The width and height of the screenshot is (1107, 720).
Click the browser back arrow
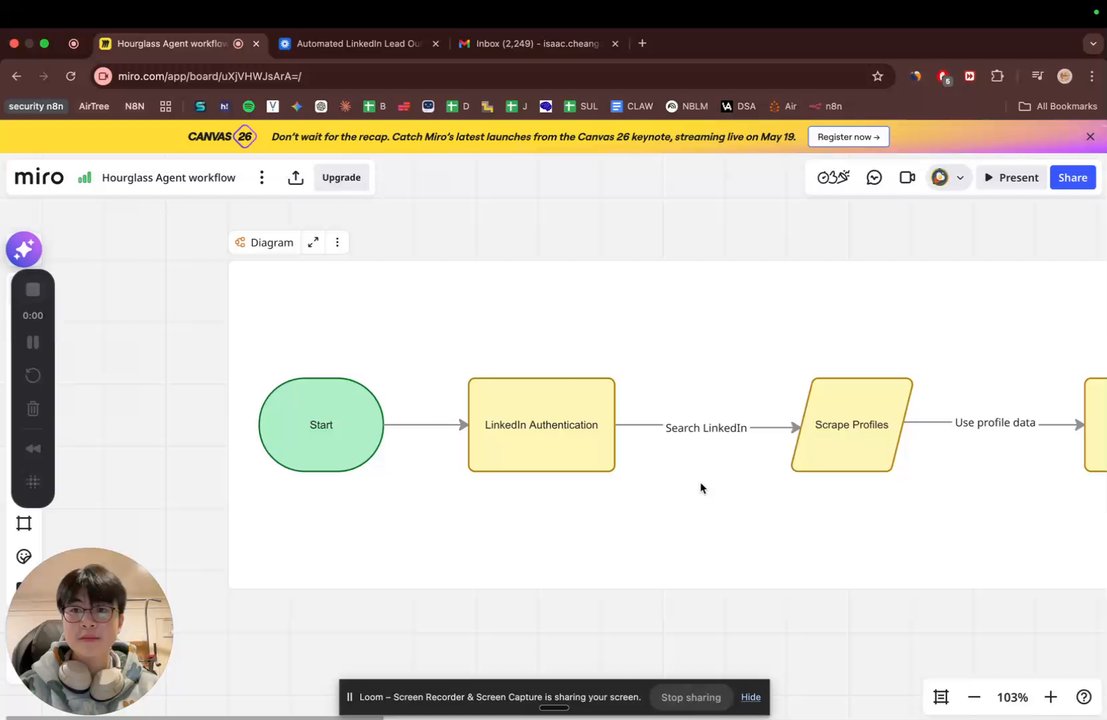click(x=17, y=76)
